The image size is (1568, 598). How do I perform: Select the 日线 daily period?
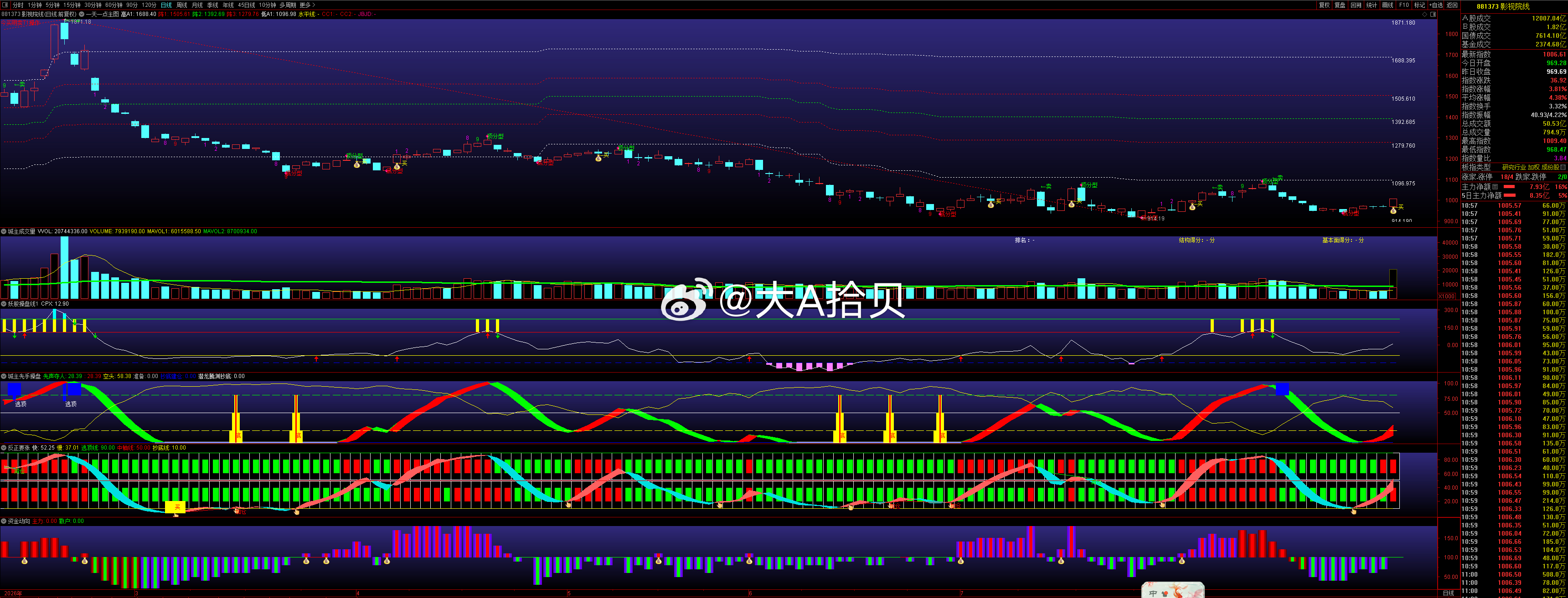tap(166, 5)
